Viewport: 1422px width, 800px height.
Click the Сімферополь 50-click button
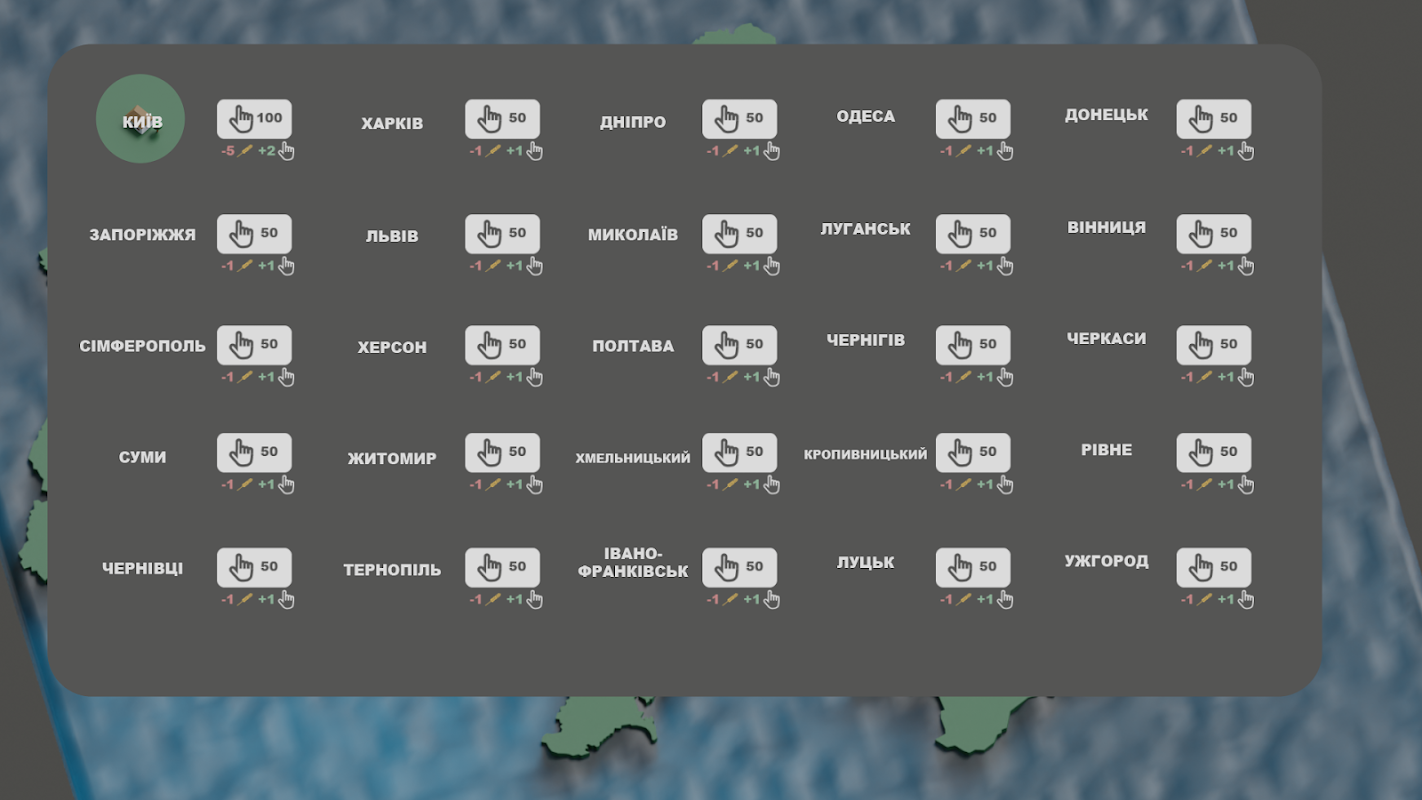pos(255,345)
